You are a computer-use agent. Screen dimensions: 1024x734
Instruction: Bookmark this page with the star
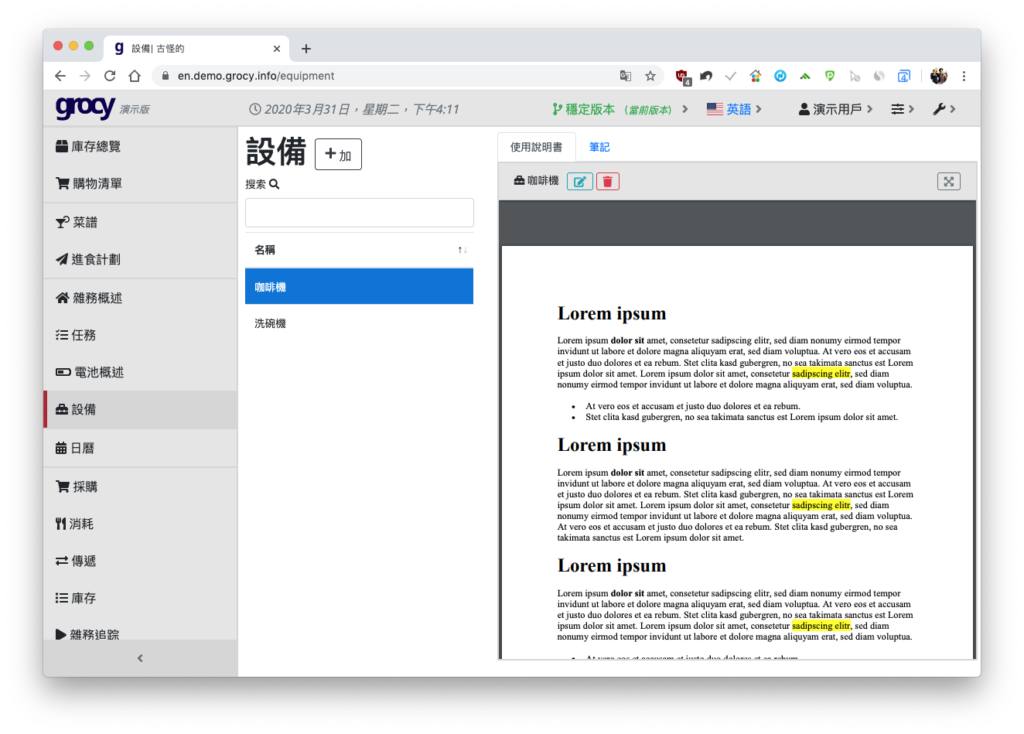[650, 76]
